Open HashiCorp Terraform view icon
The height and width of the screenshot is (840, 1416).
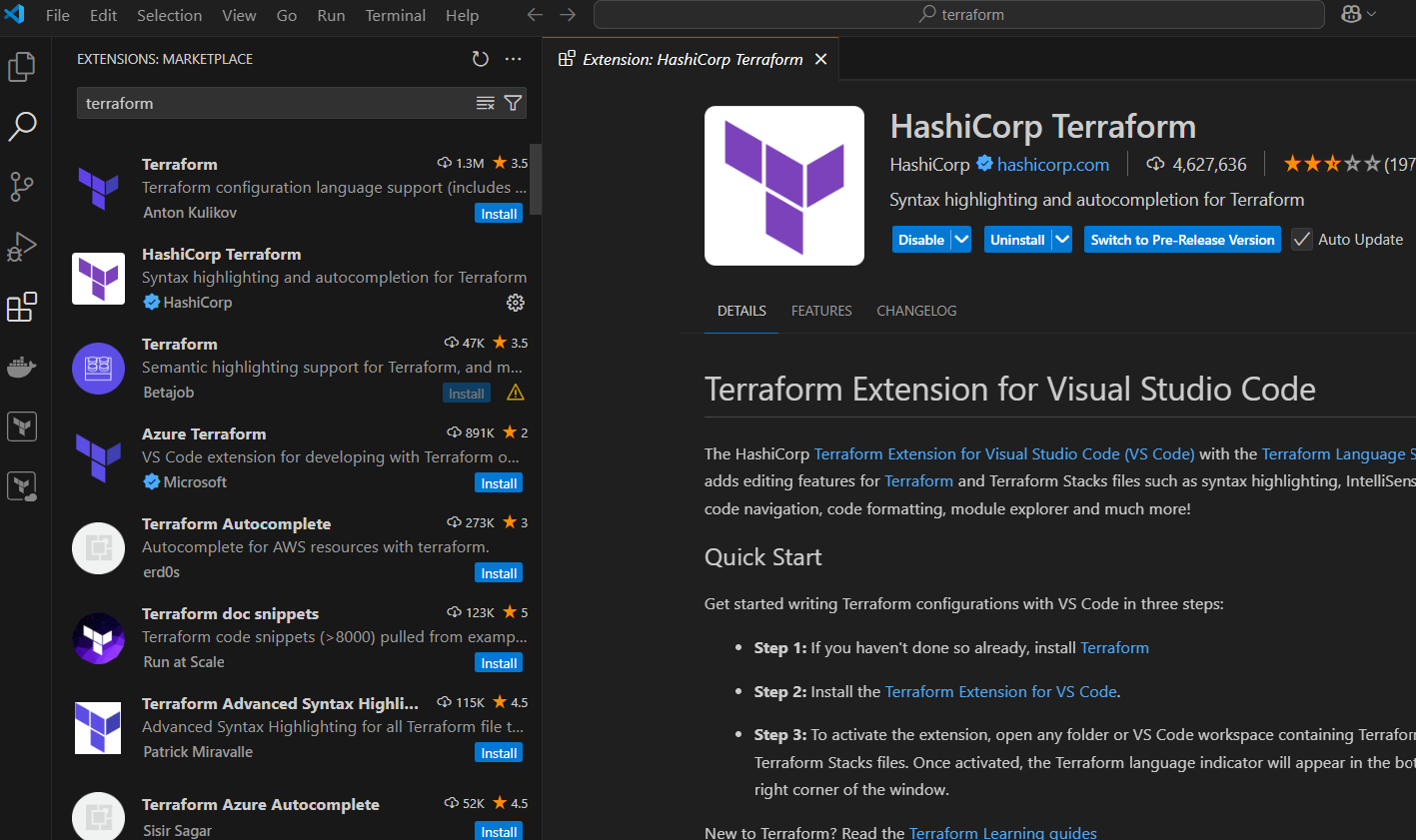[x=22, y=426]
